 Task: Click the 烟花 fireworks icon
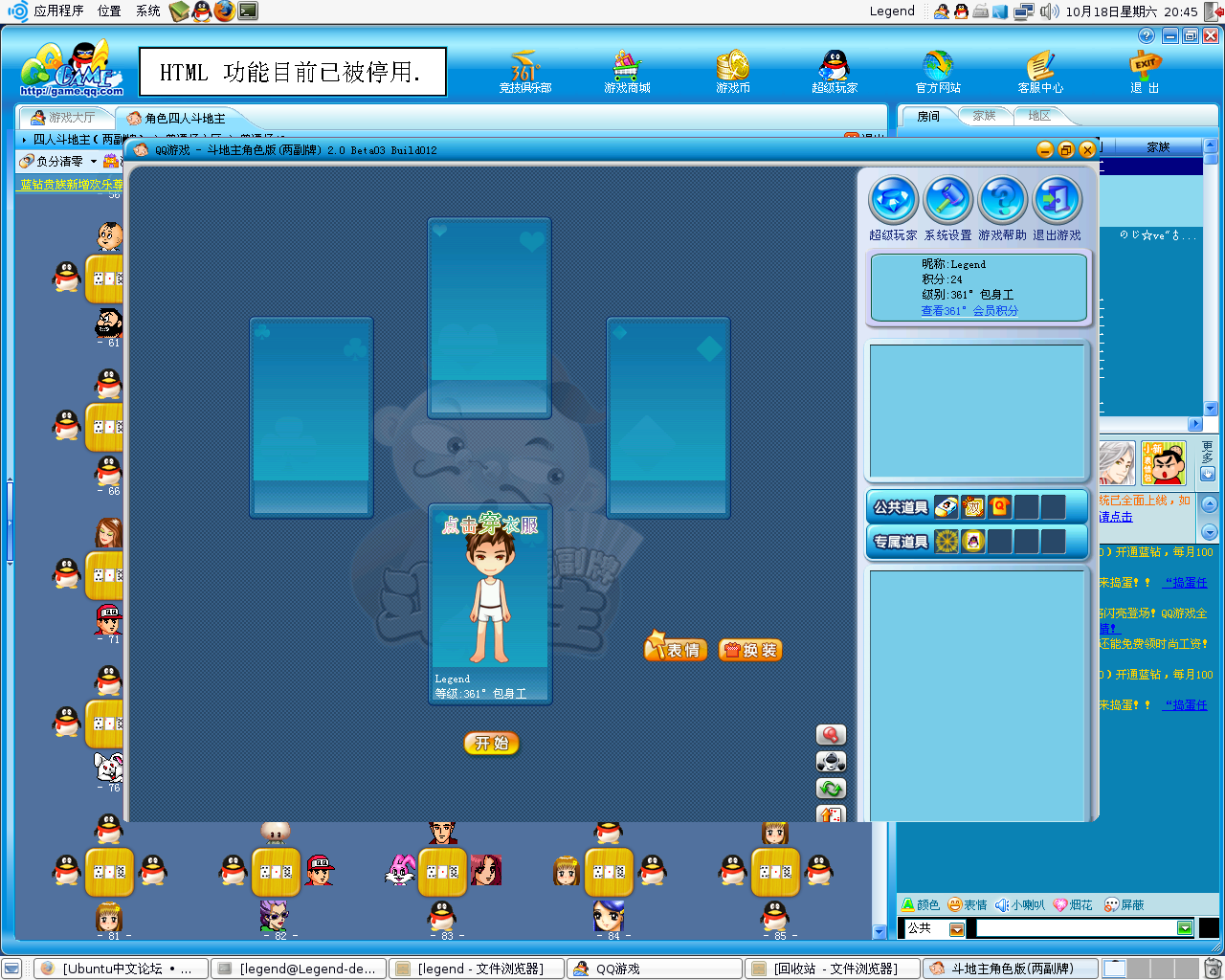point(1073,904)
